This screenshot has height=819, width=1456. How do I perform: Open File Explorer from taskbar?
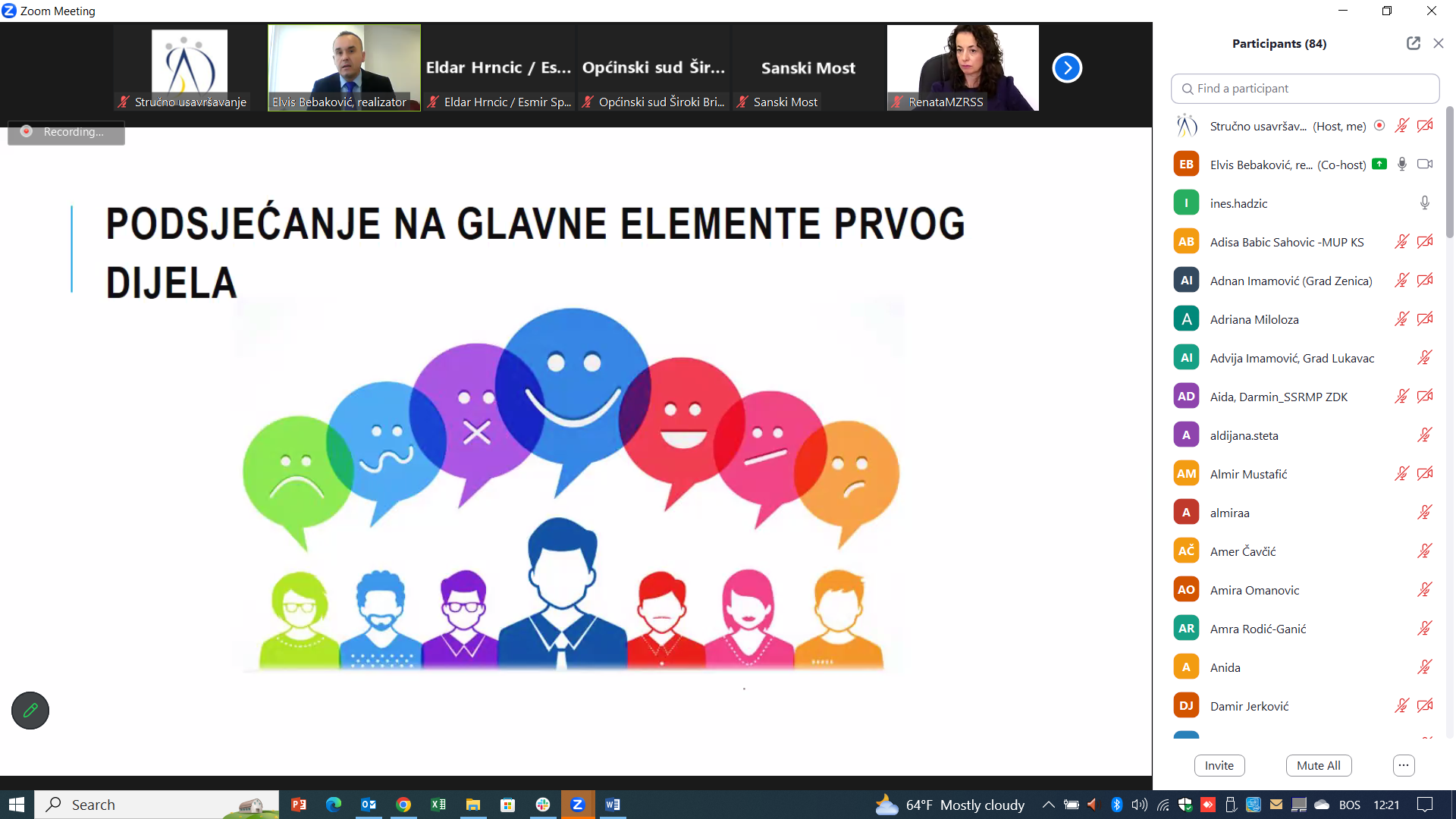click(x=473, y=805)
